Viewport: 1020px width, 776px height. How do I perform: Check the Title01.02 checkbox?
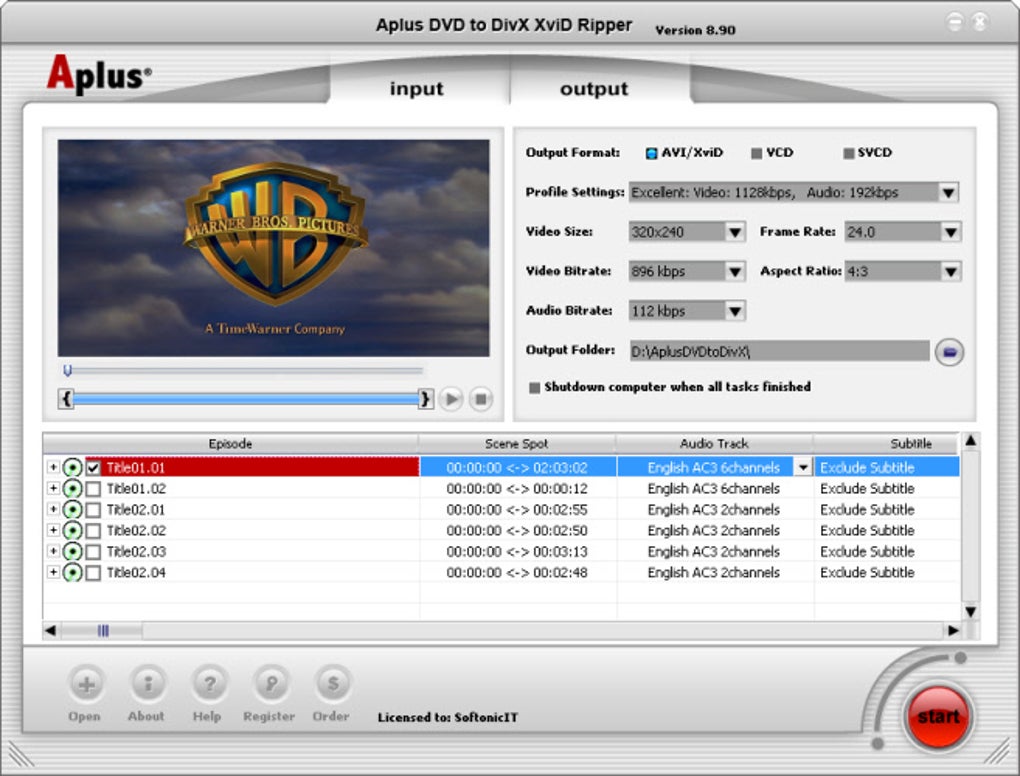click(x=93, y=488)
